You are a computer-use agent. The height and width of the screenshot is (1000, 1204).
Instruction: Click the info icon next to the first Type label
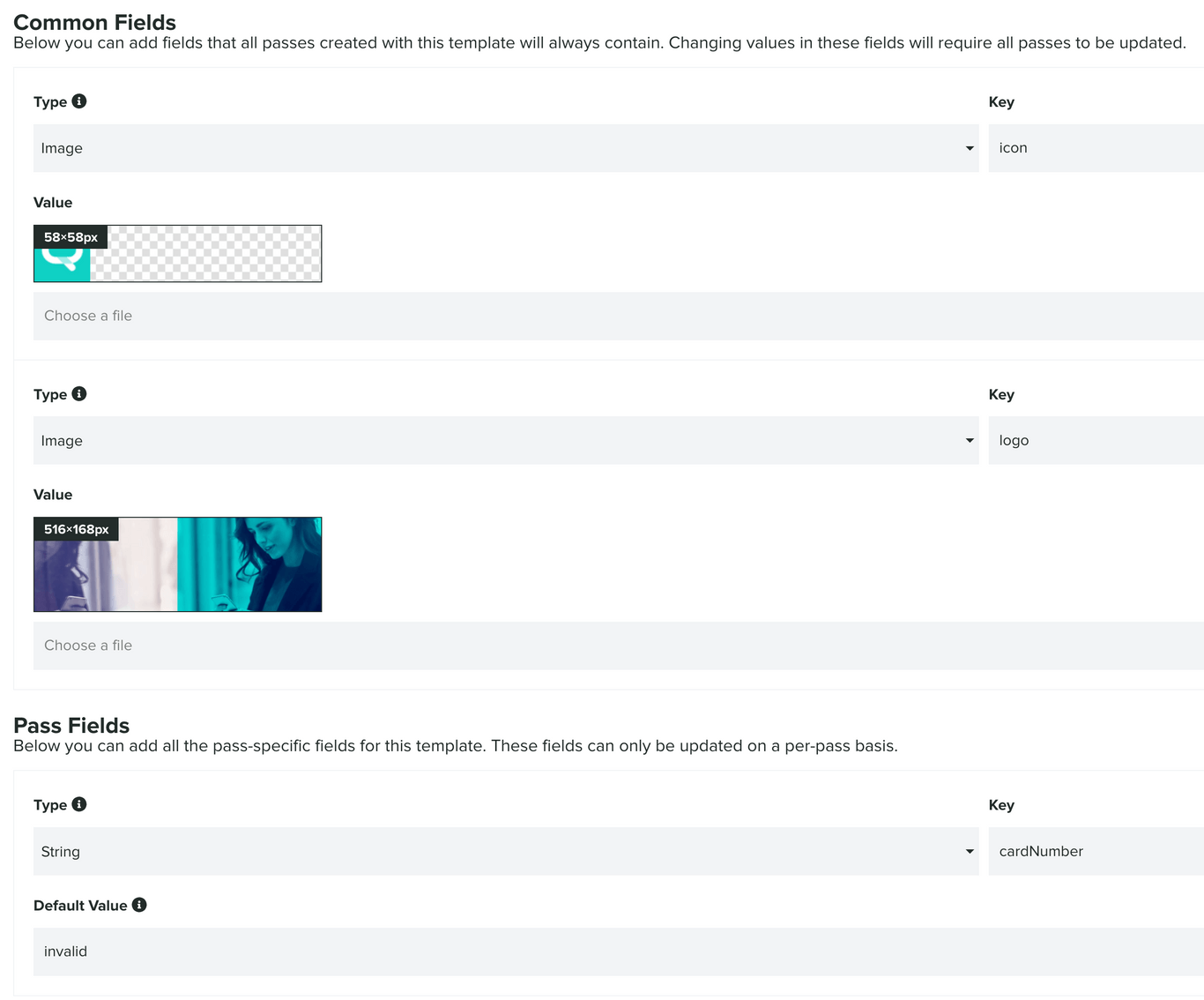(x=79, y=101)
